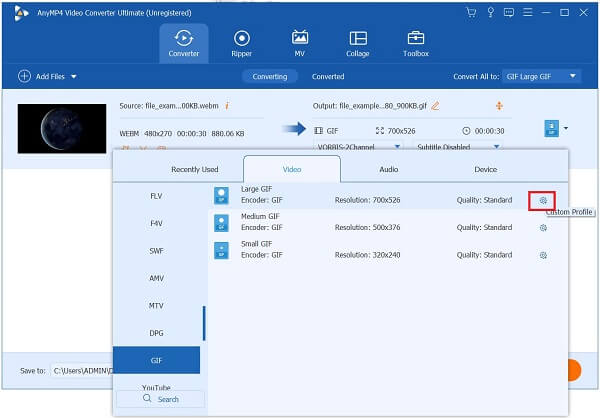Select the Small GIF profile icon
The height and width of the screenshot is (418, 600).
pos(221,250)
